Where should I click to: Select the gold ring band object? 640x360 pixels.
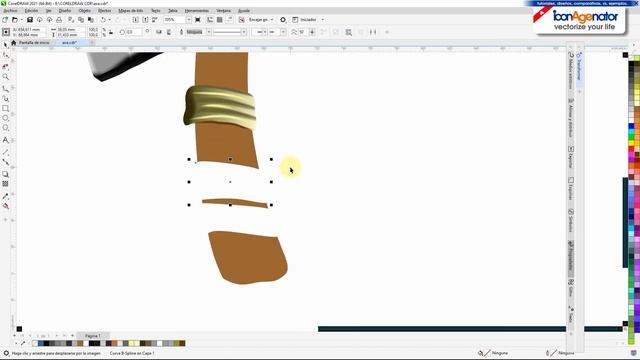220,107
